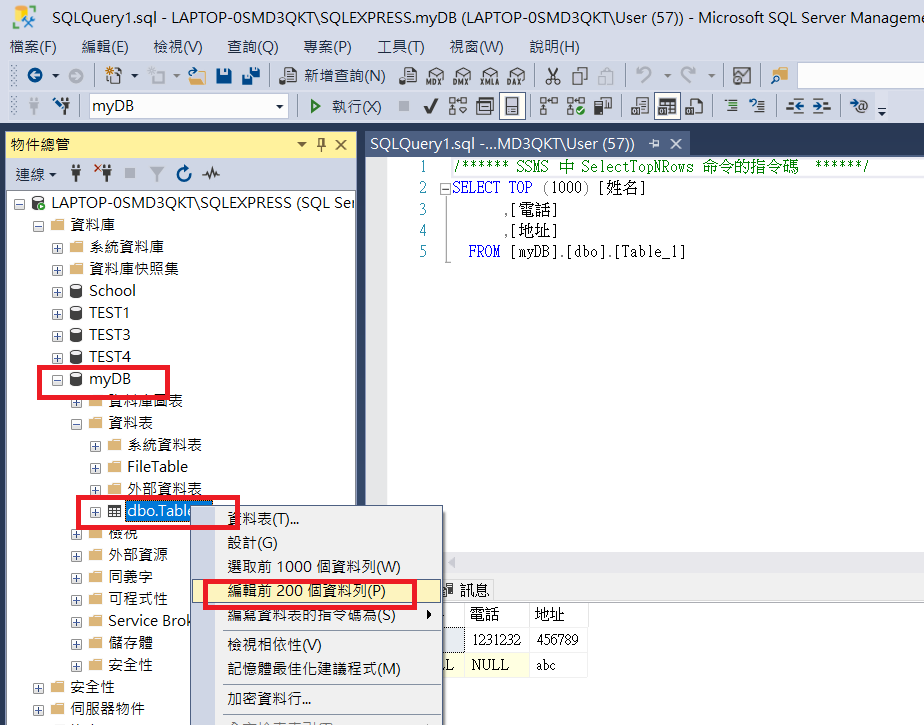Click the Results to Text icon
Viewport: 924px width, 725px height.
click(639, 107)
